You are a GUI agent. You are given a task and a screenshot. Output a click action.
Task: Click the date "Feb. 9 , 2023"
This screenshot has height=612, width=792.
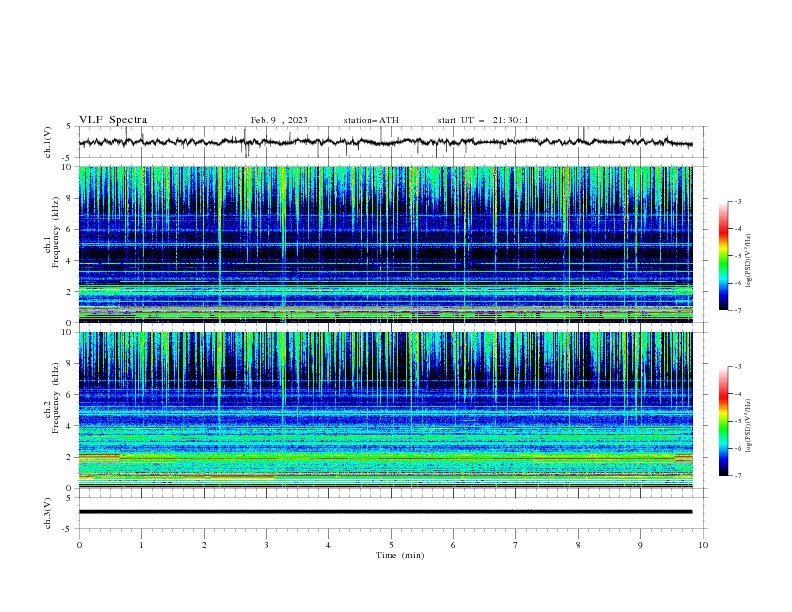pos(279,120)
